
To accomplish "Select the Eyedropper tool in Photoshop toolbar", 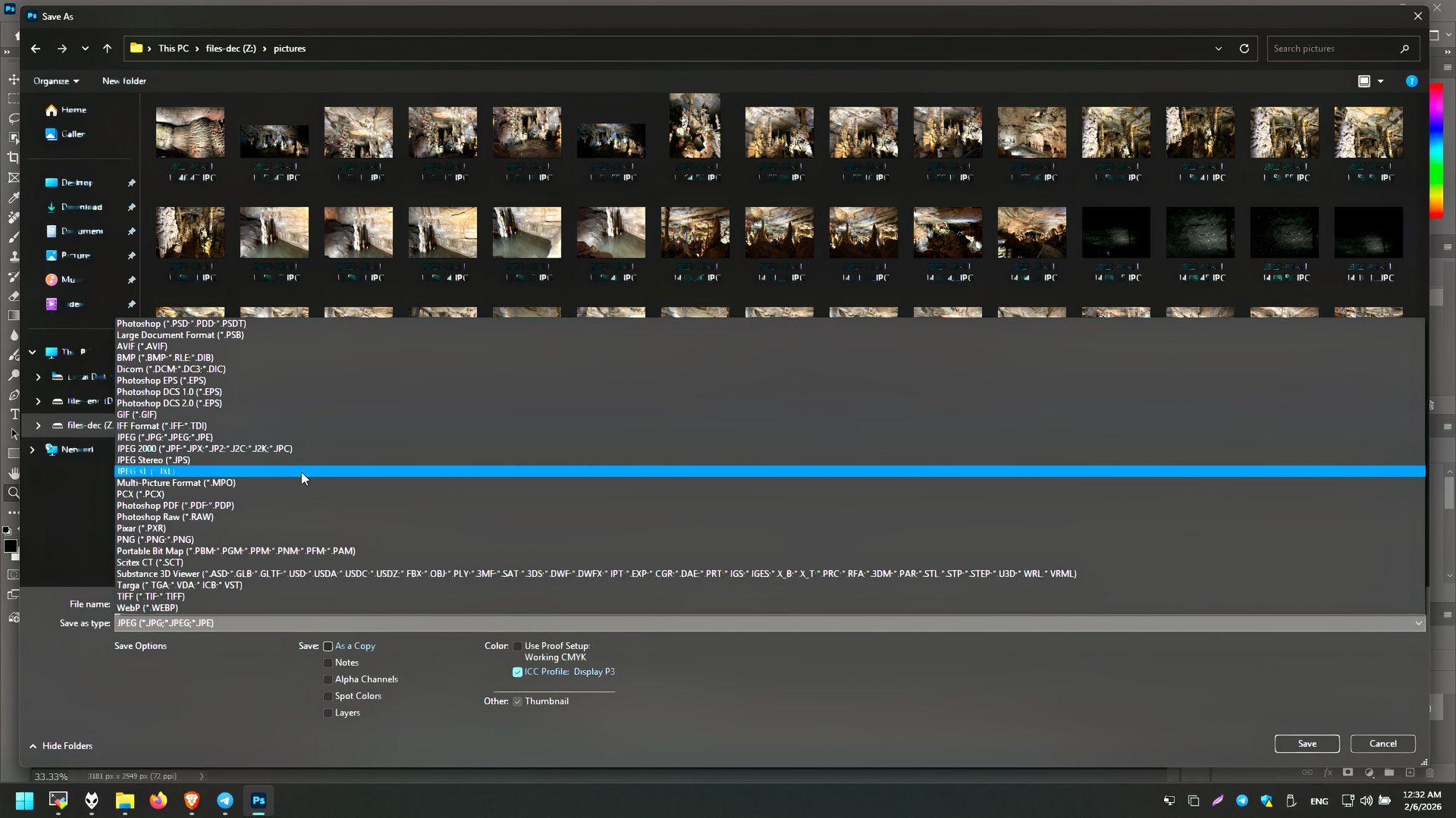I will click(x=14, y=197).
